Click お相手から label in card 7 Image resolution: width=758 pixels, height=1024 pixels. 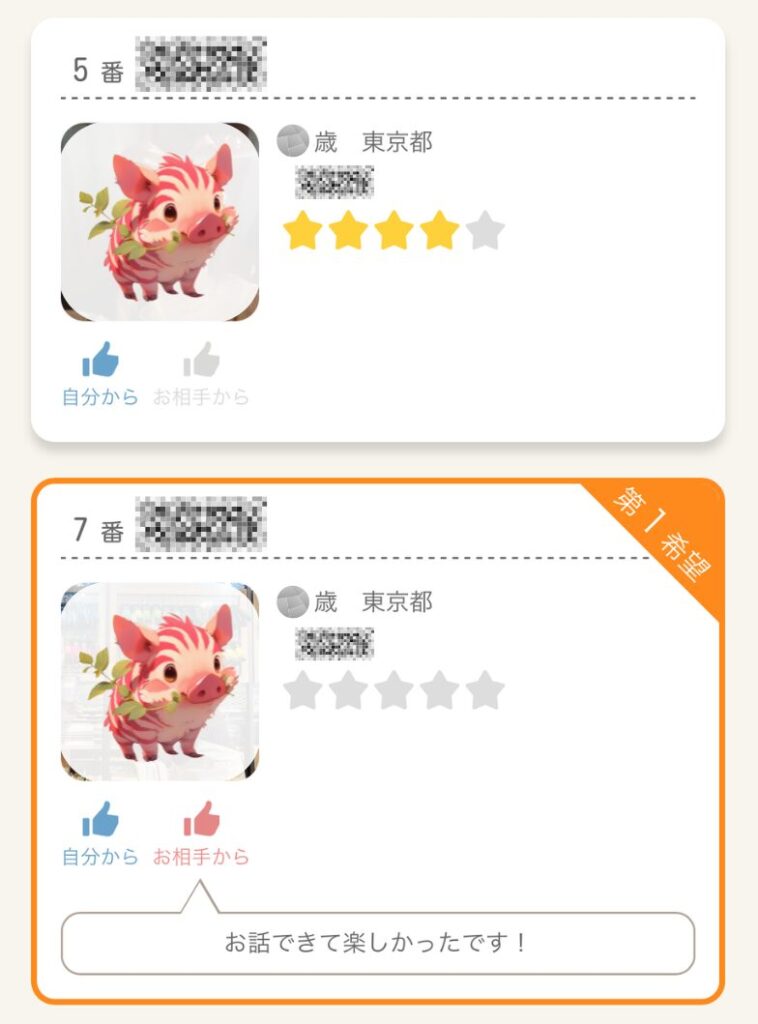[201, 857]
